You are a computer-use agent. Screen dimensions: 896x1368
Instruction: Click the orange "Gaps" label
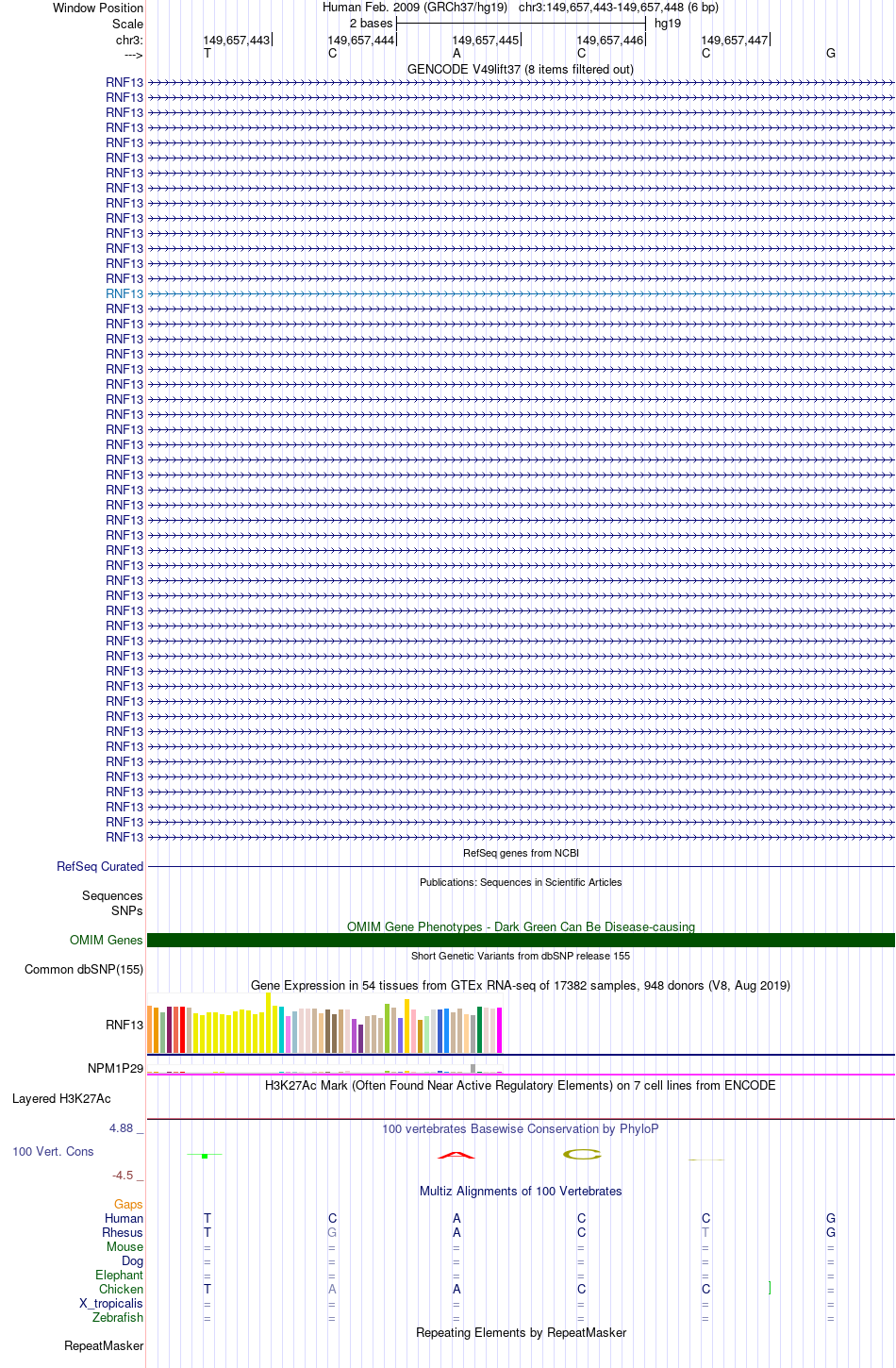pos(128,1204)
